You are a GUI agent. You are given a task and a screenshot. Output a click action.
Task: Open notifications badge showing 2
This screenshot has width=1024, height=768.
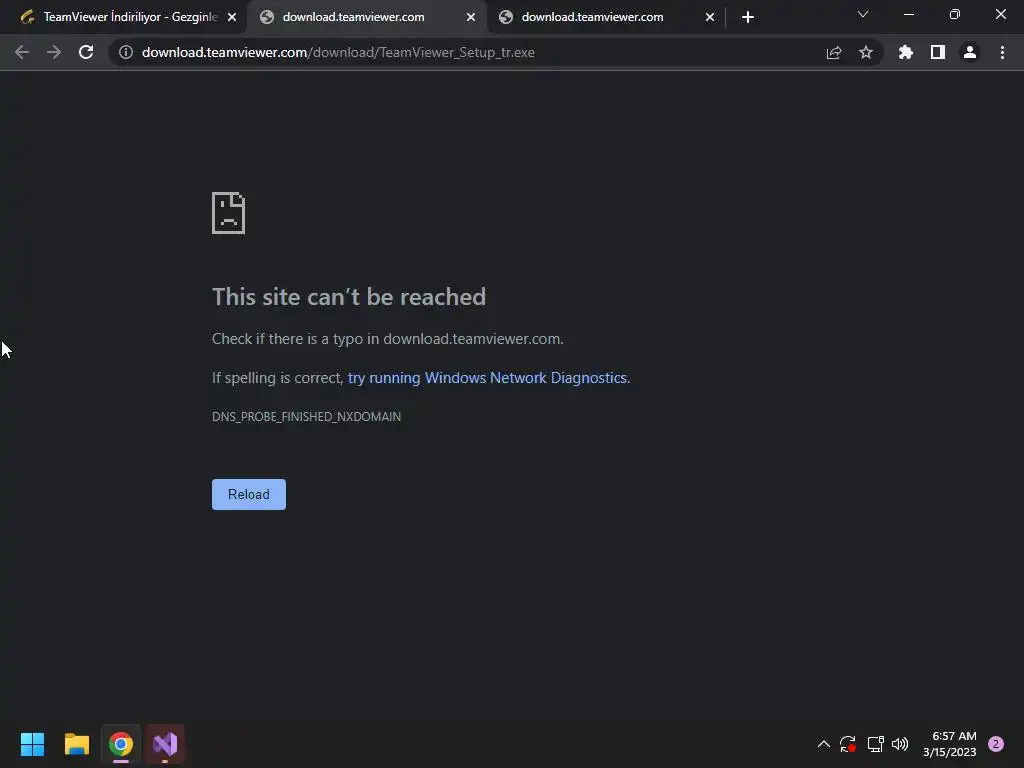pos(996,744)
